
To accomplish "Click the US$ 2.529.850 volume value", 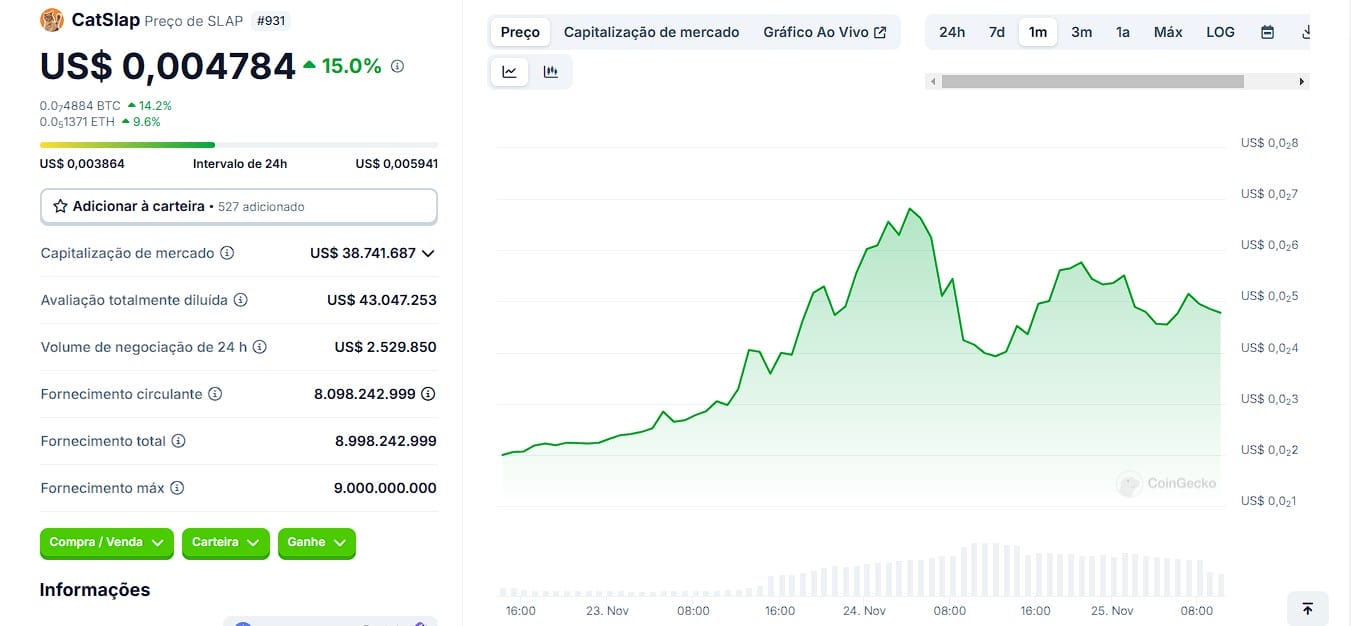I will [x=385, y=347].
